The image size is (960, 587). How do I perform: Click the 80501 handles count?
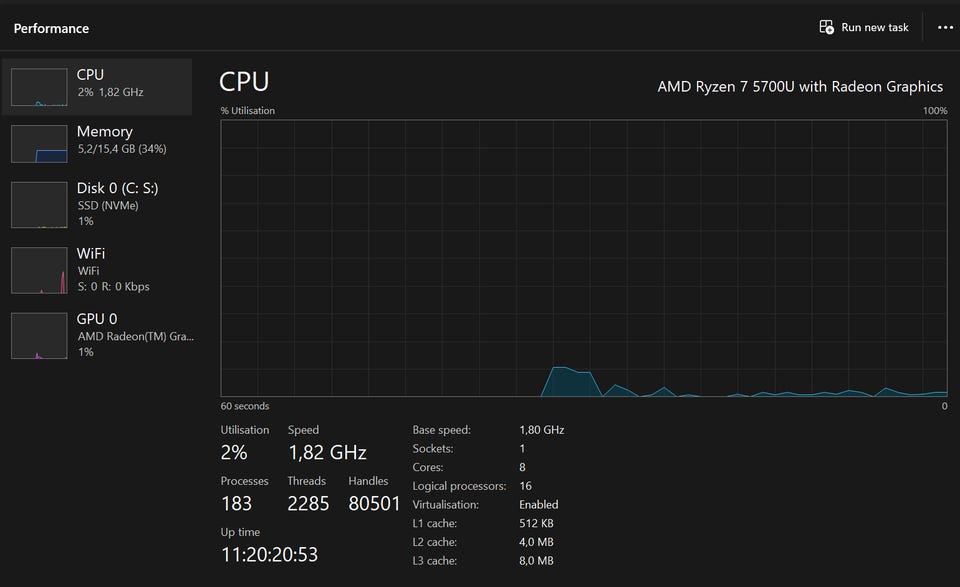374,504
